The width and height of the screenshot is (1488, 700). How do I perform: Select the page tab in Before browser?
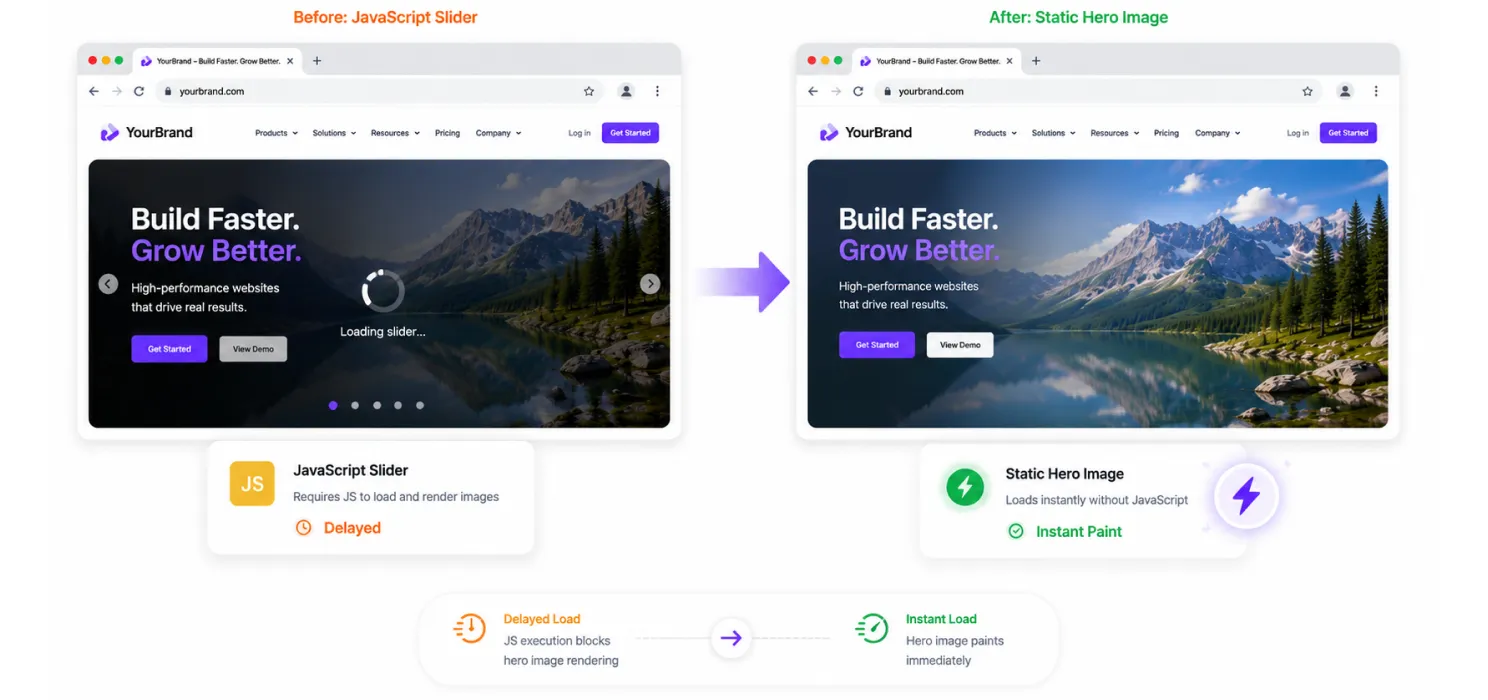pyautogui.click(x=216, y=61)
